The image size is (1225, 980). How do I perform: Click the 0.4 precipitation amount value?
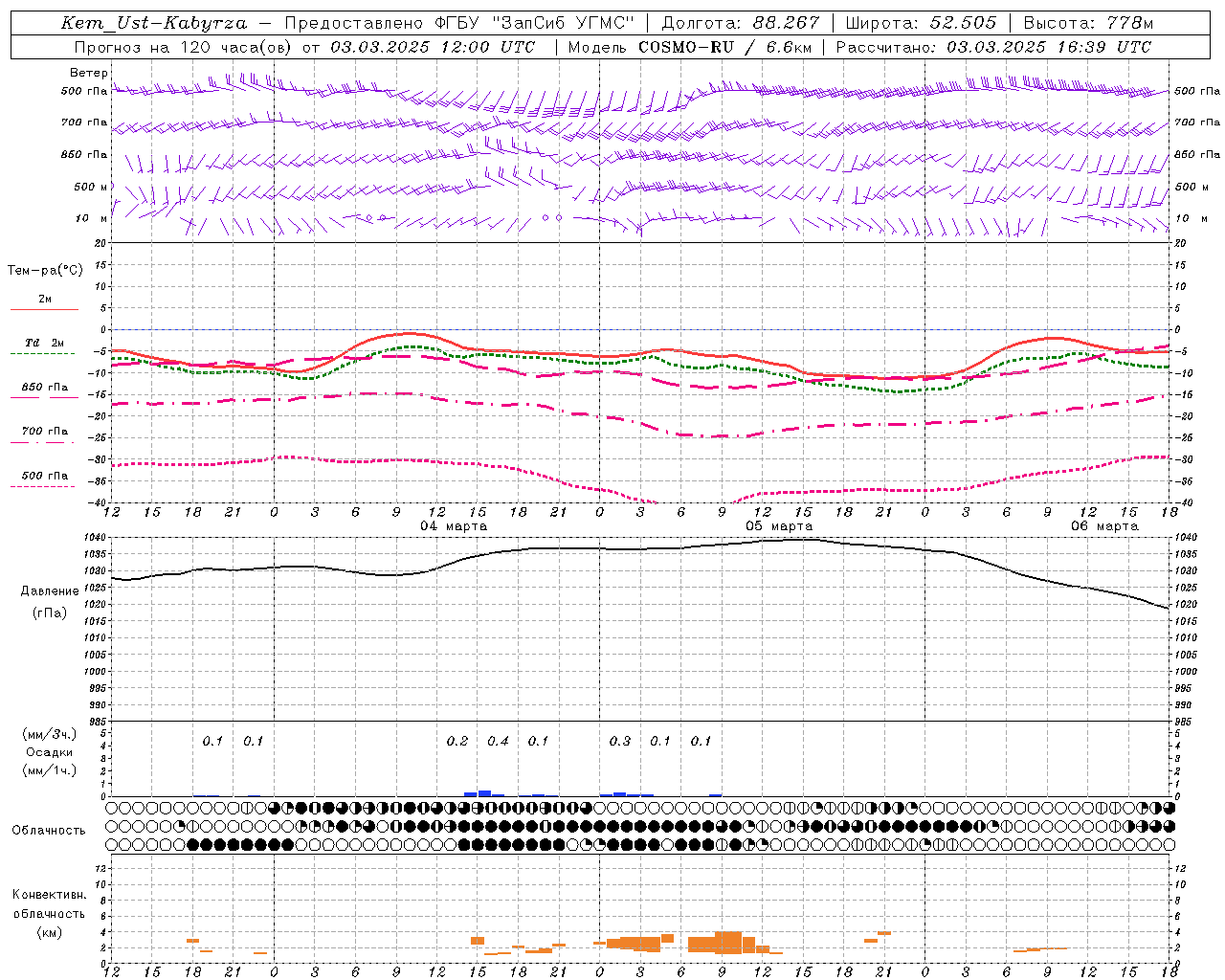tap(498, 742)
